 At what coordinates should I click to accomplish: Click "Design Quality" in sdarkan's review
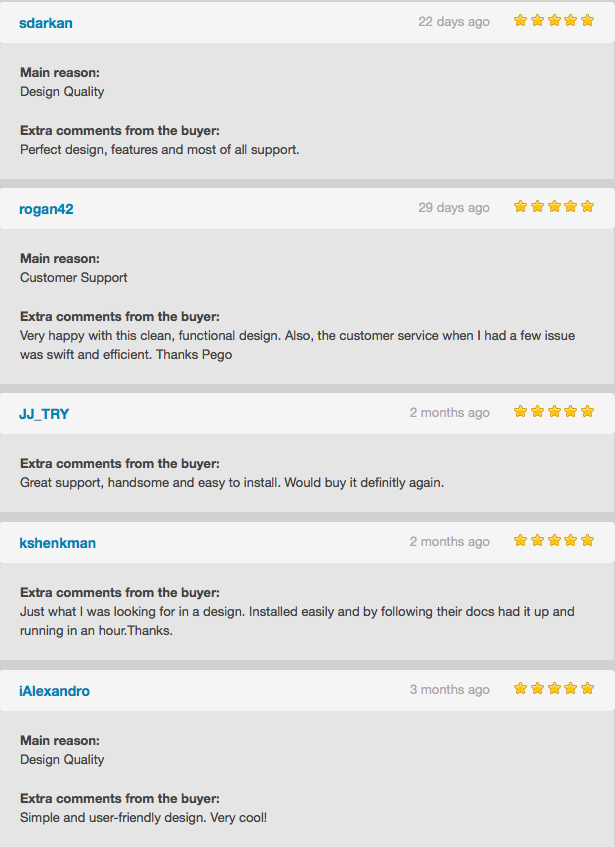pos(62,92)
